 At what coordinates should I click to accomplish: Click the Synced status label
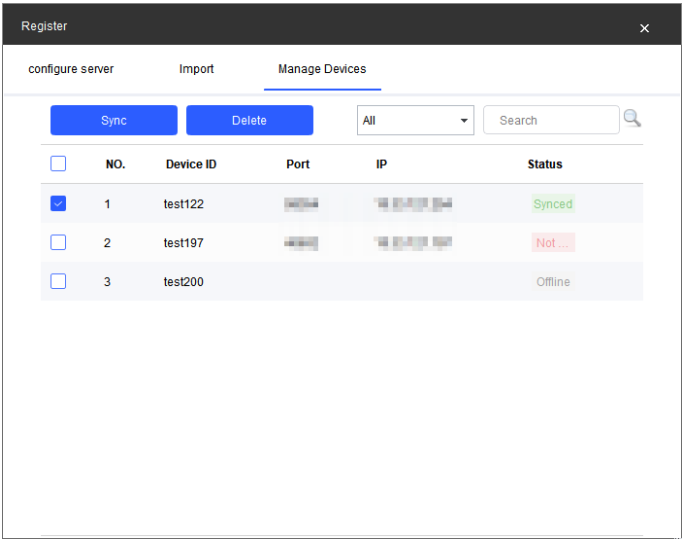553,204
